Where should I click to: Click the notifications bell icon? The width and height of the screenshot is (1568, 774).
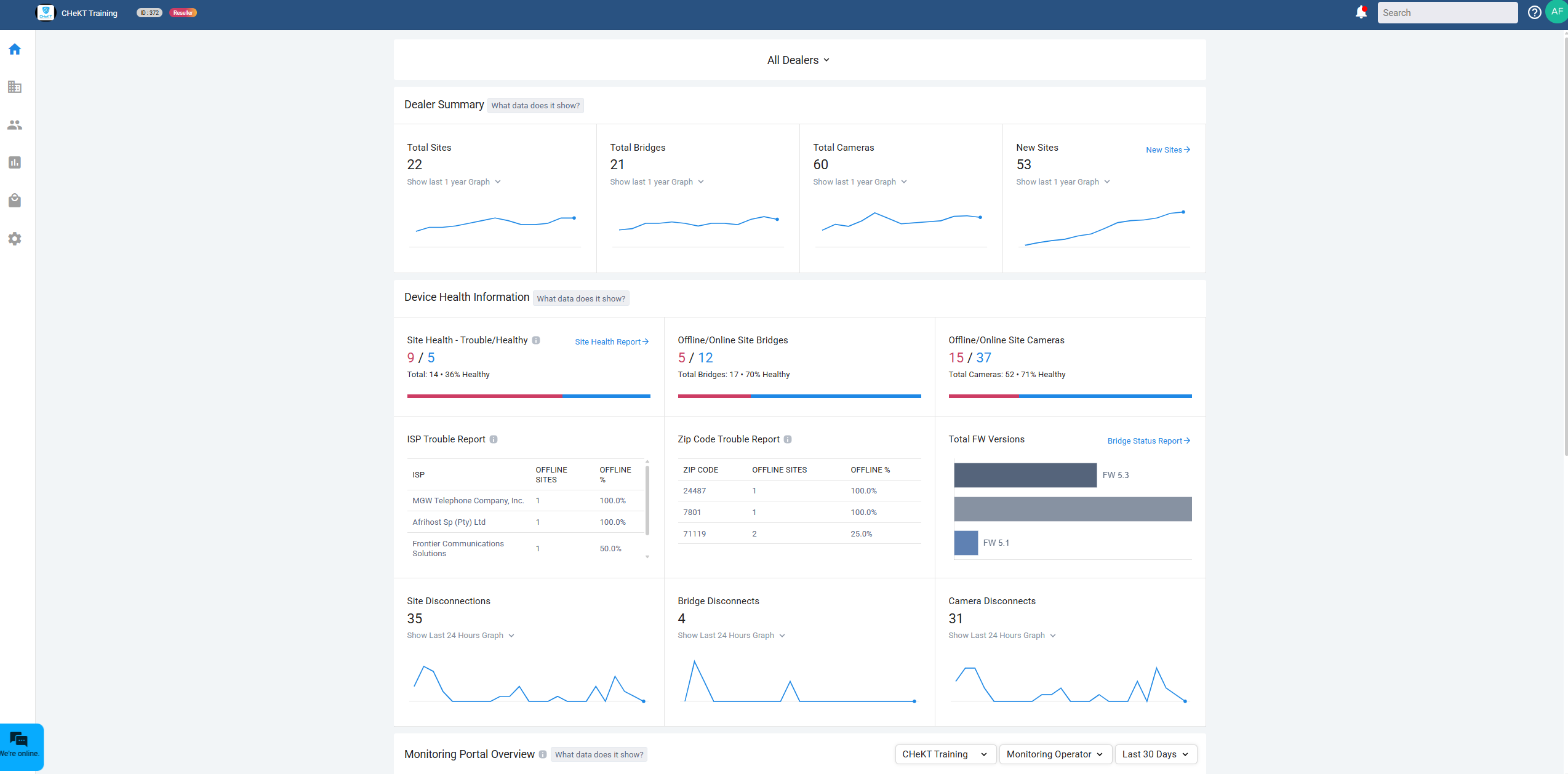(1361, 13)
